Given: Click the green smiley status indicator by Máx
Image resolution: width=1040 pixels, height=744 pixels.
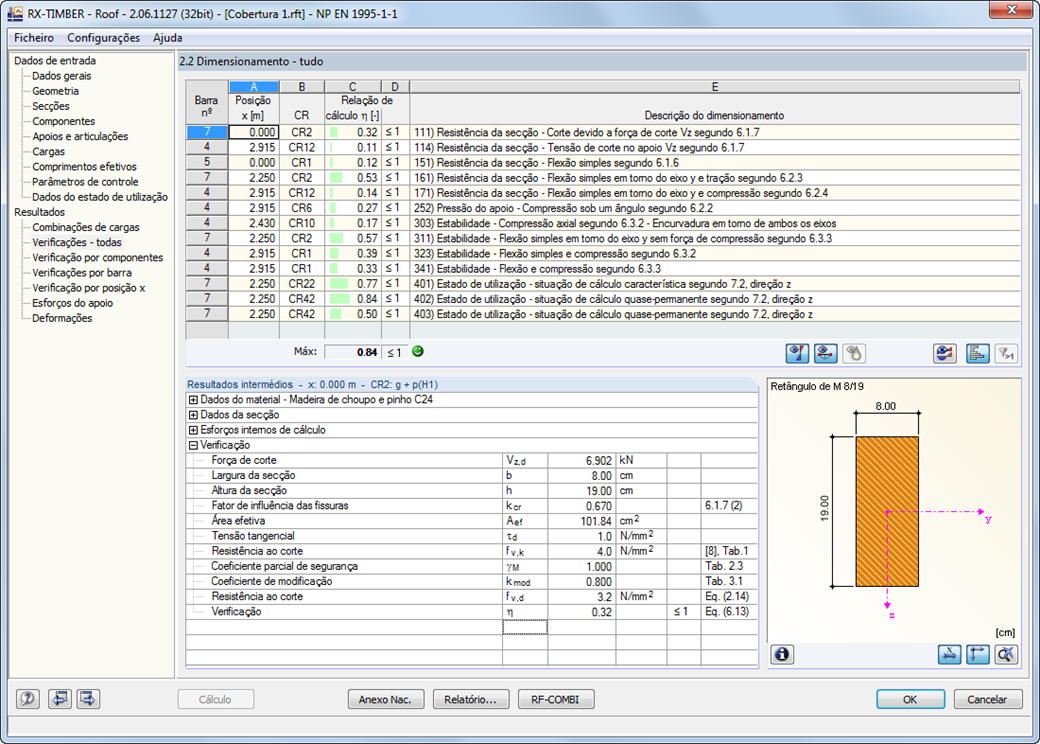Looking at the screenshot, I should [x=418, y=351].
